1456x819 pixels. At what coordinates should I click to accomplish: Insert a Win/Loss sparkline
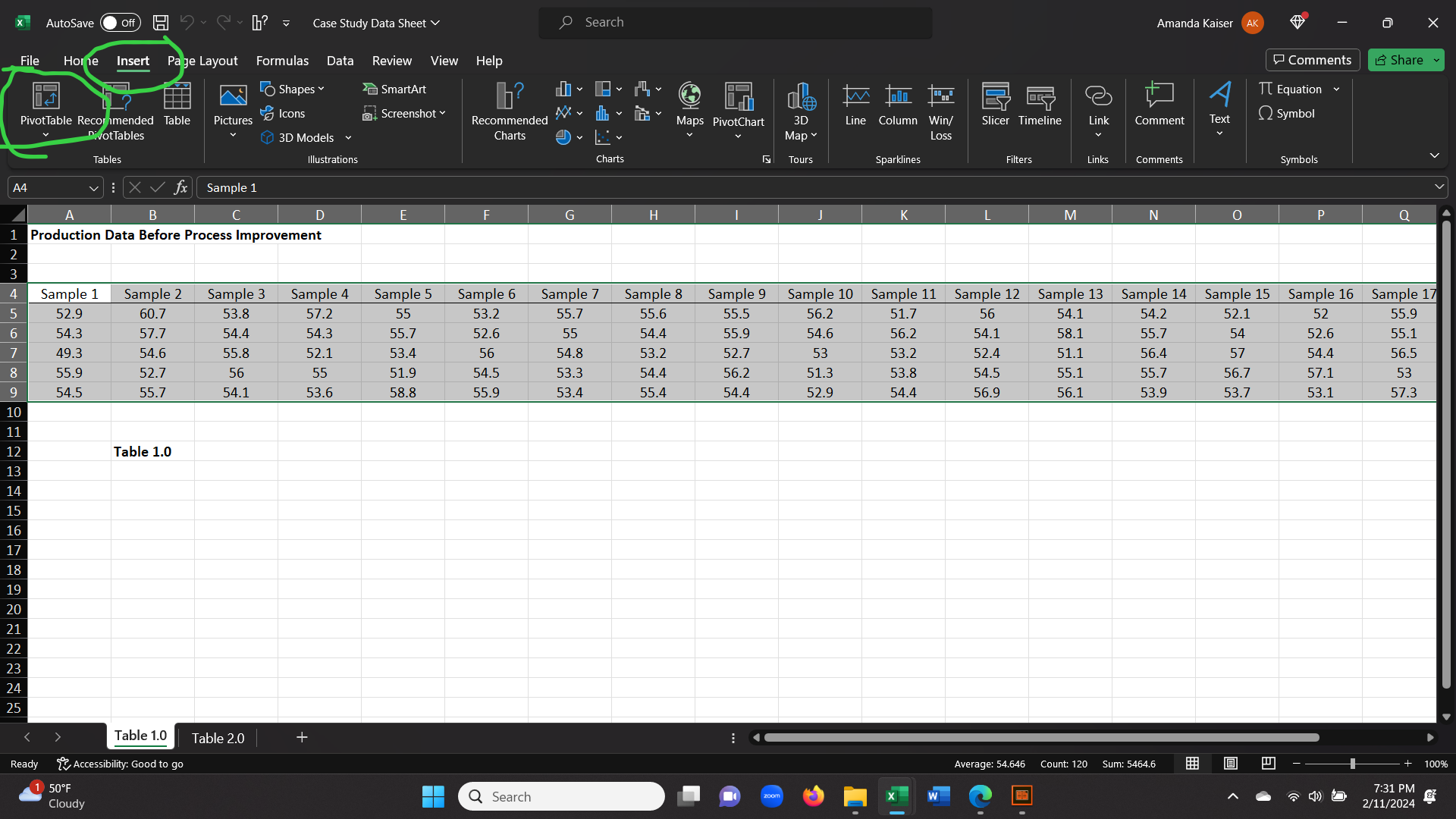[940, 111]
